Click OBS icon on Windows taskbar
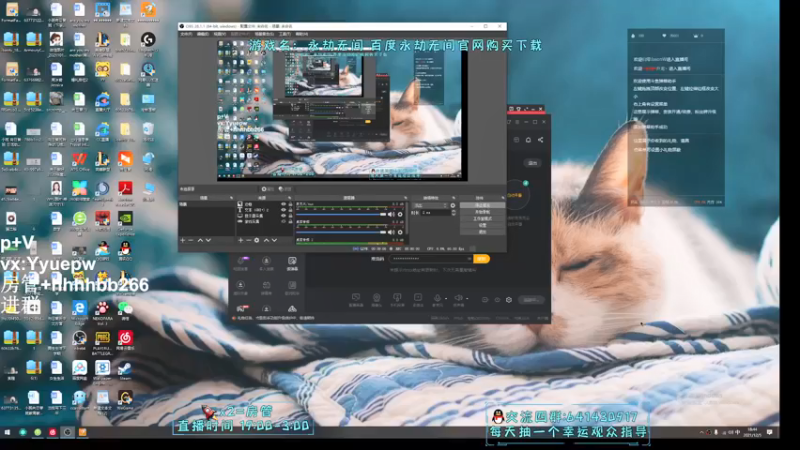Image resolution: width=800 pixels, height=450 pixels. pos(67,432)
